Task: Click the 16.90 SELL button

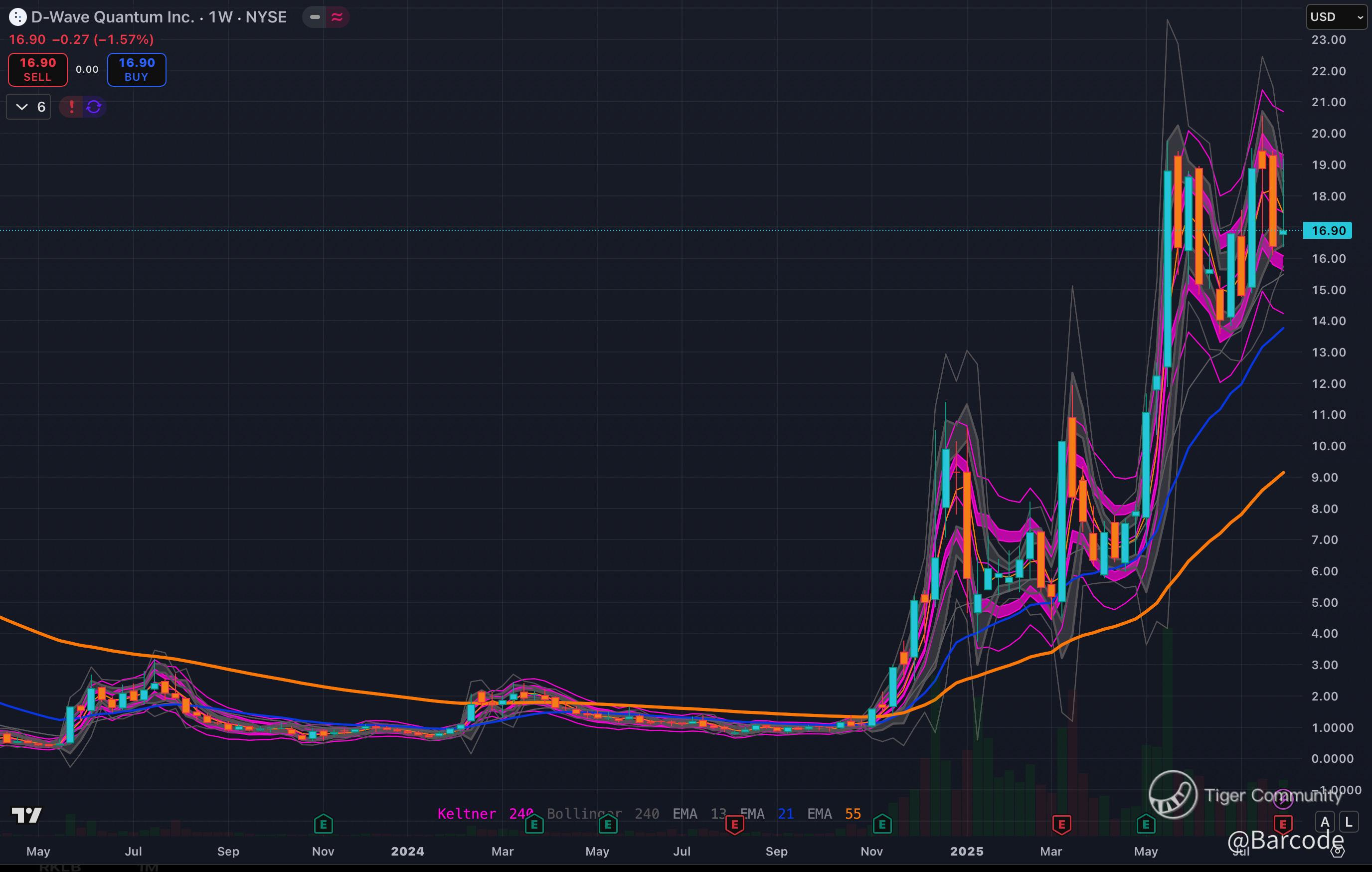Action: click(x=37, y=69)
